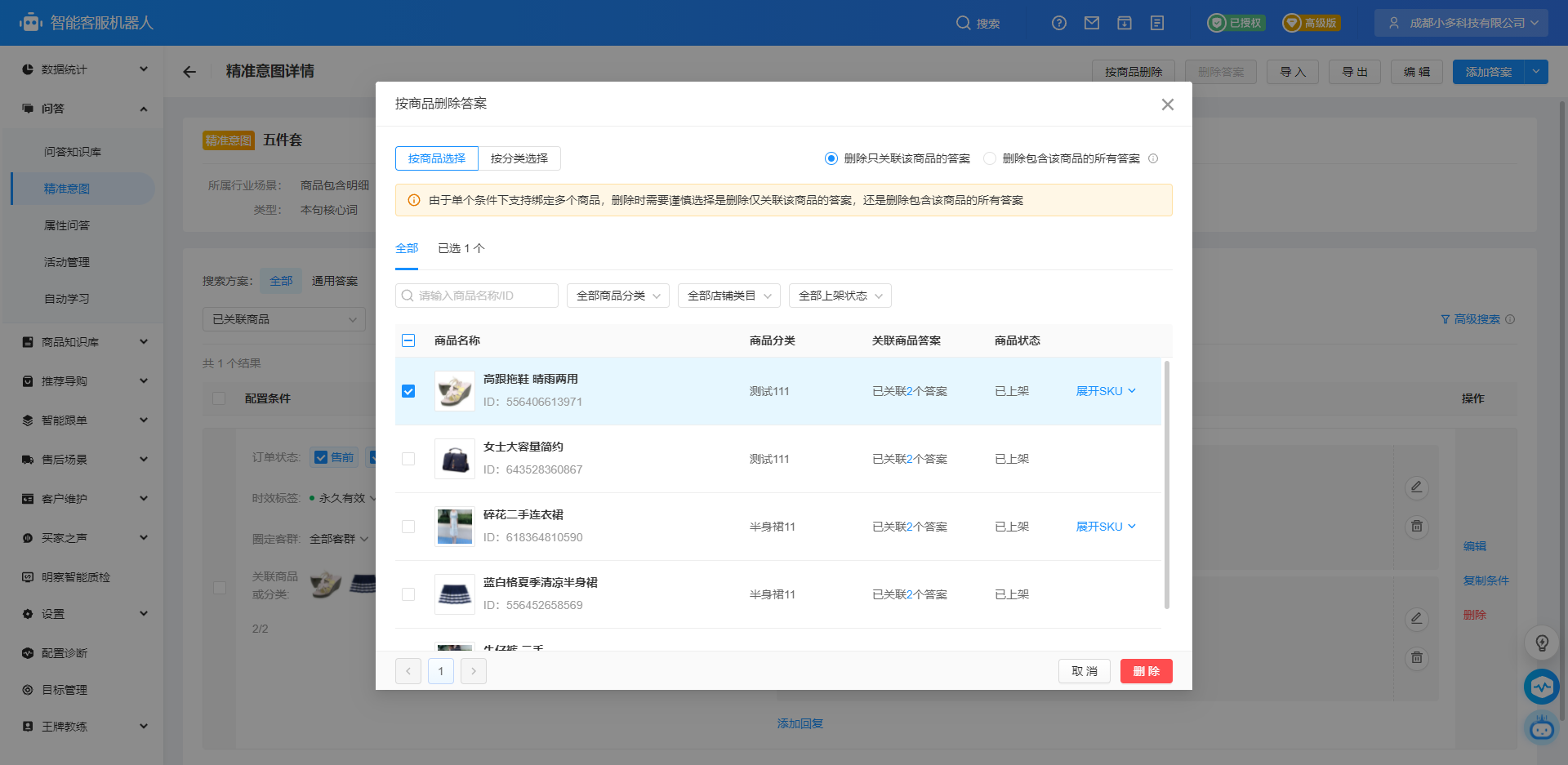The image size is (1568, 765).
Task: Open the 已关联商品 dropdown
Action: 284,319
